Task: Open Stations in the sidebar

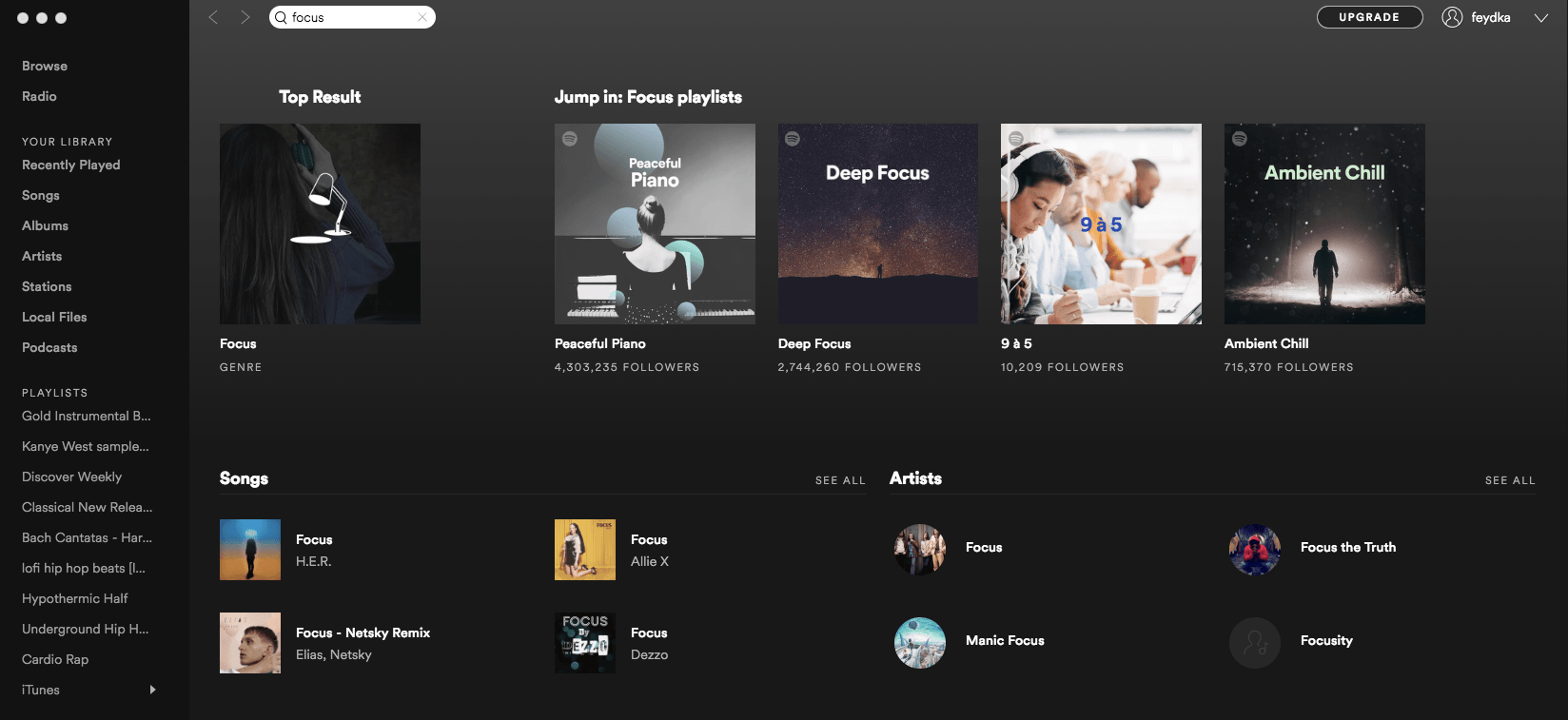Action: [47, 286]
